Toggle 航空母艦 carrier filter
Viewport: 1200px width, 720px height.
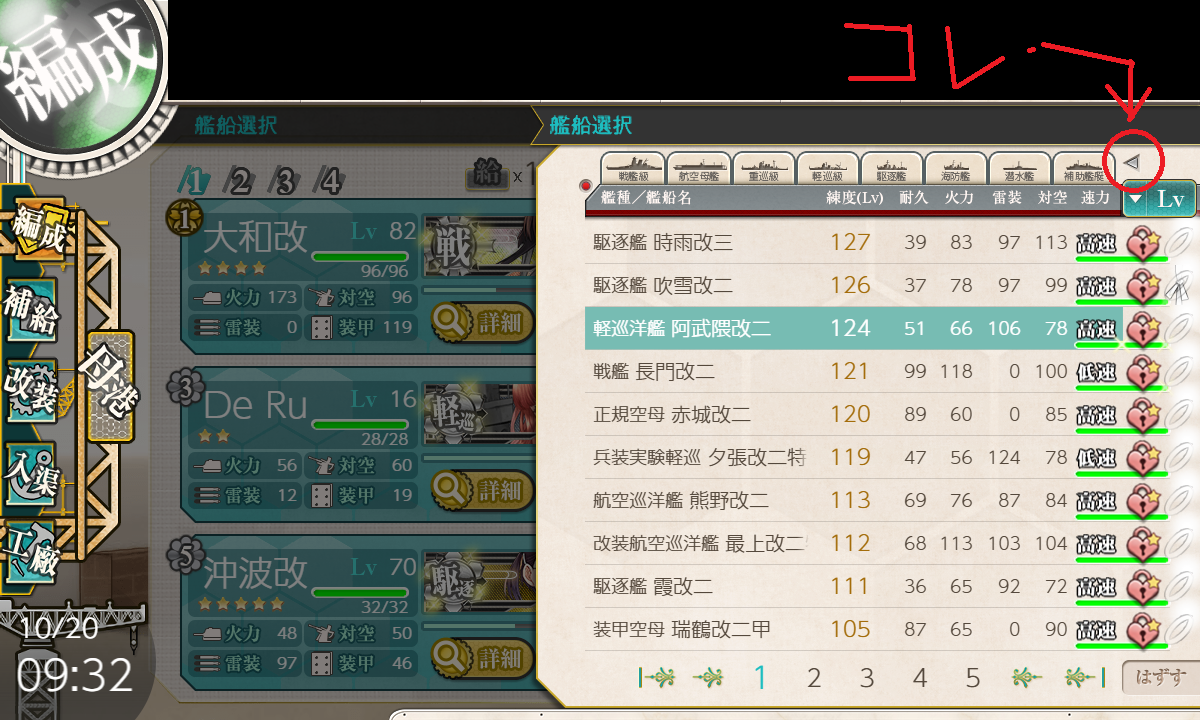click(699, 168)
